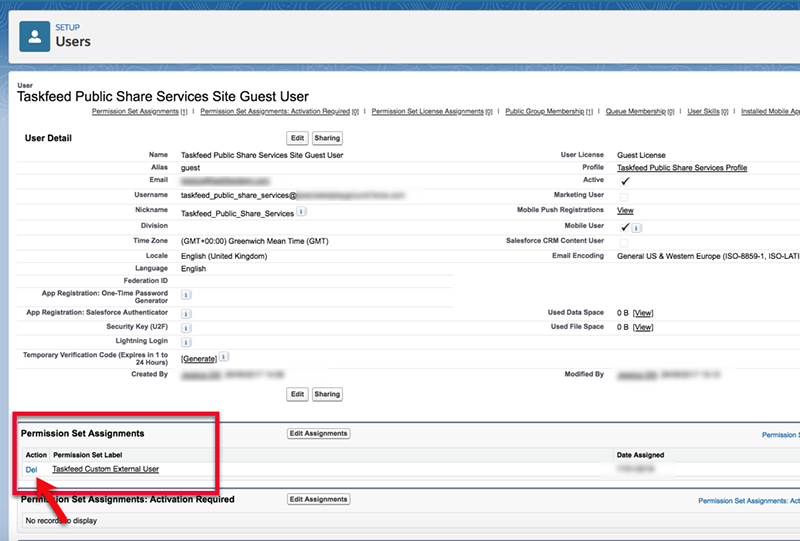This screenshot has width=800, height=541.
Task: Click Date Assigned column header
Action: pos(640,455)
